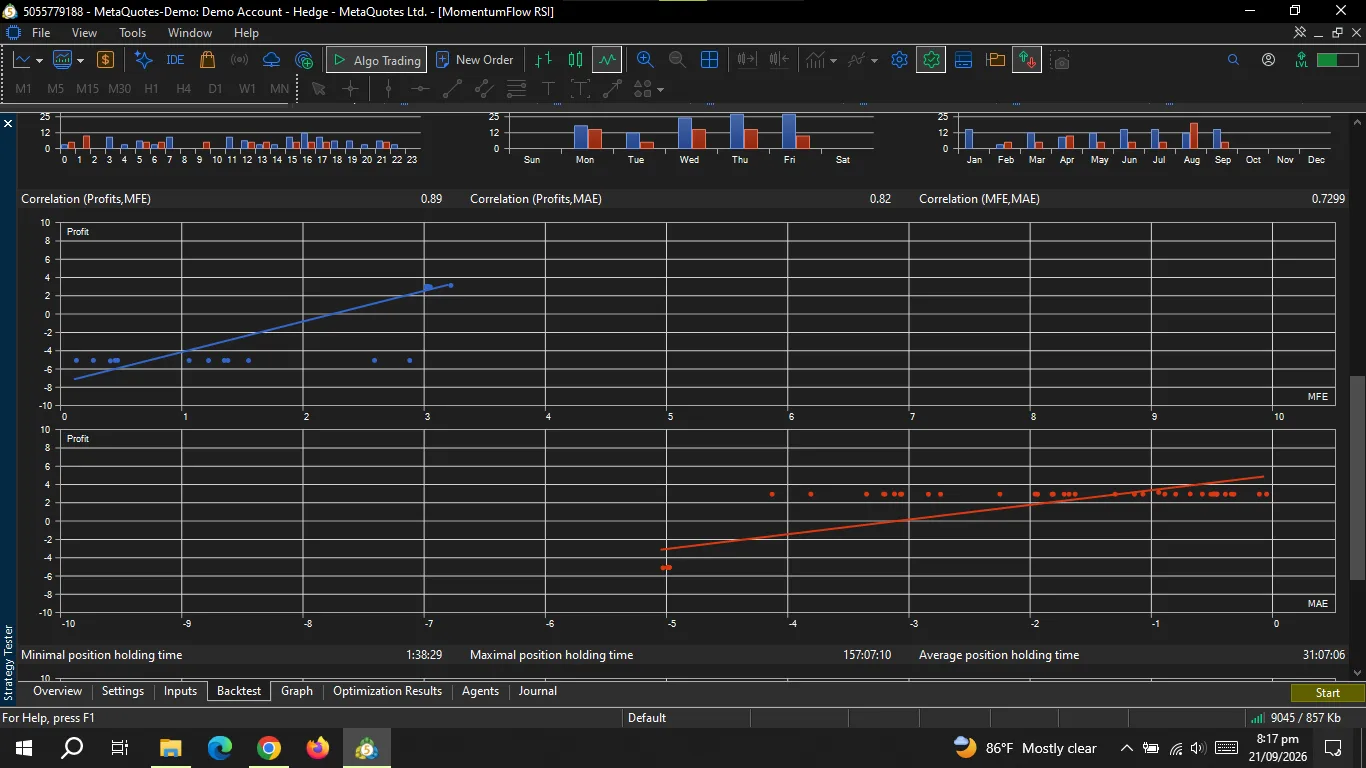Draw a horizontal line tool
Screen dimensions: 1366x768
tap(420, 89)
